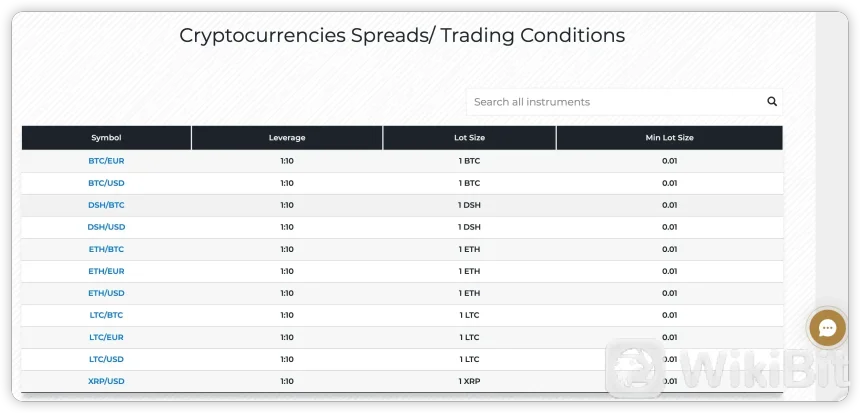Select the DSH/USD instrument link
Viewport: 860px width, 413px height.
[x=106, y=227]
